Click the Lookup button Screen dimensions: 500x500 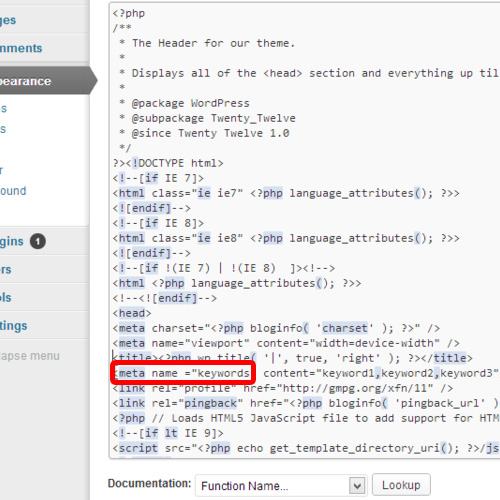401,485
